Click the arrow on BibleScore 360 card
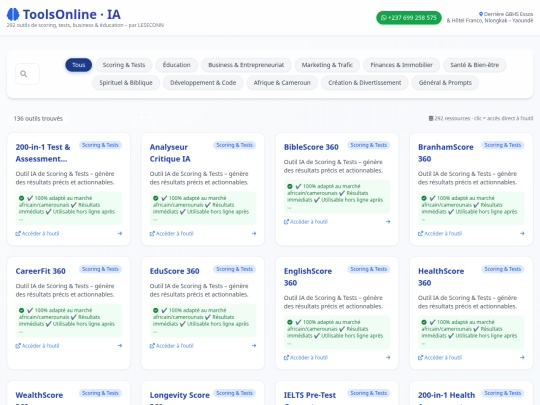Viewport: 540px width, 405px height. pyautogui.click(x=388, y=222)
